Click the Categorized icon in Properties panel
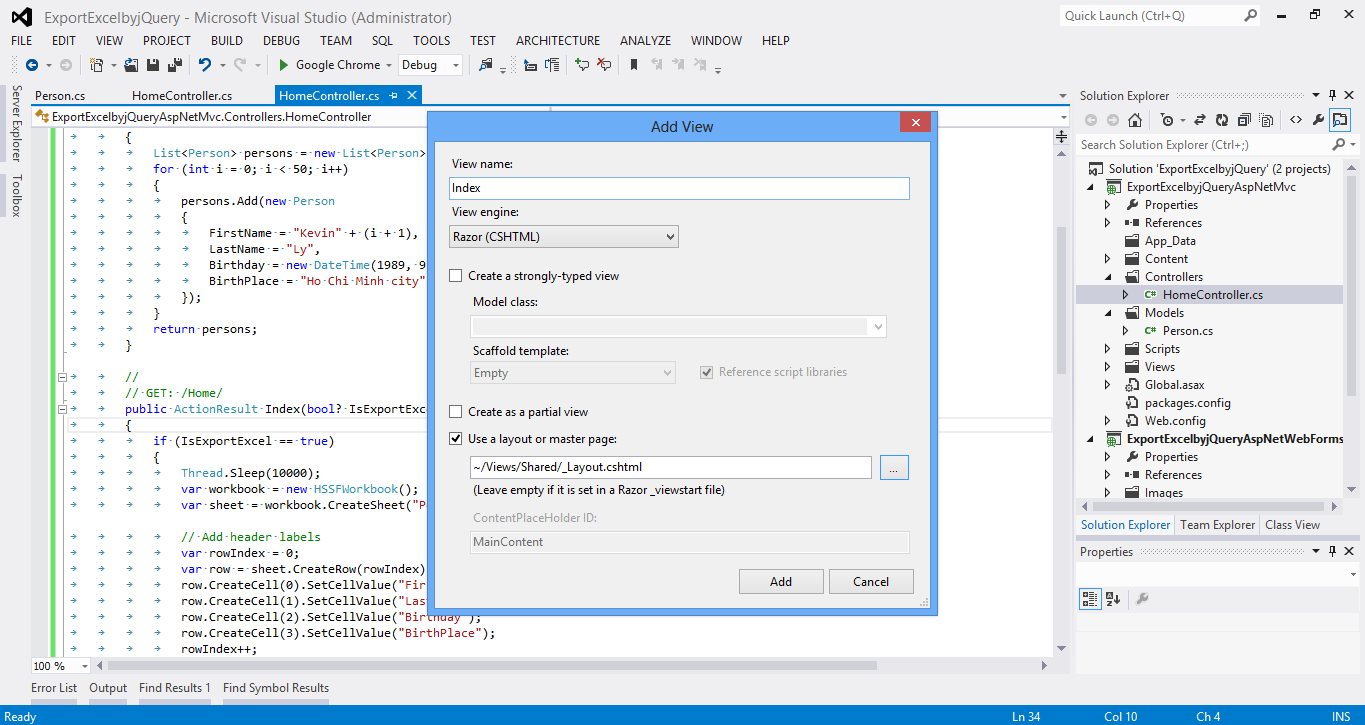The height and width of the screenshot is (725, 1365). click(1090, 599)
